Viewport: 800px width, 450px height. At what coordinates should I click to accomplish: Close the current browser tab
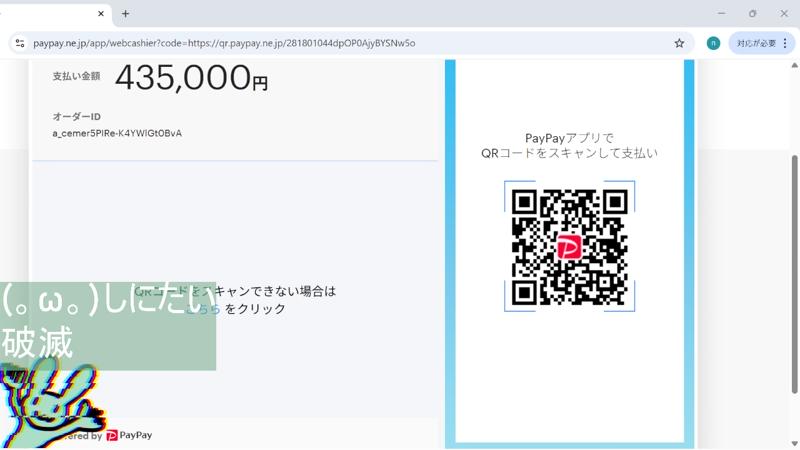pos(101,14)
